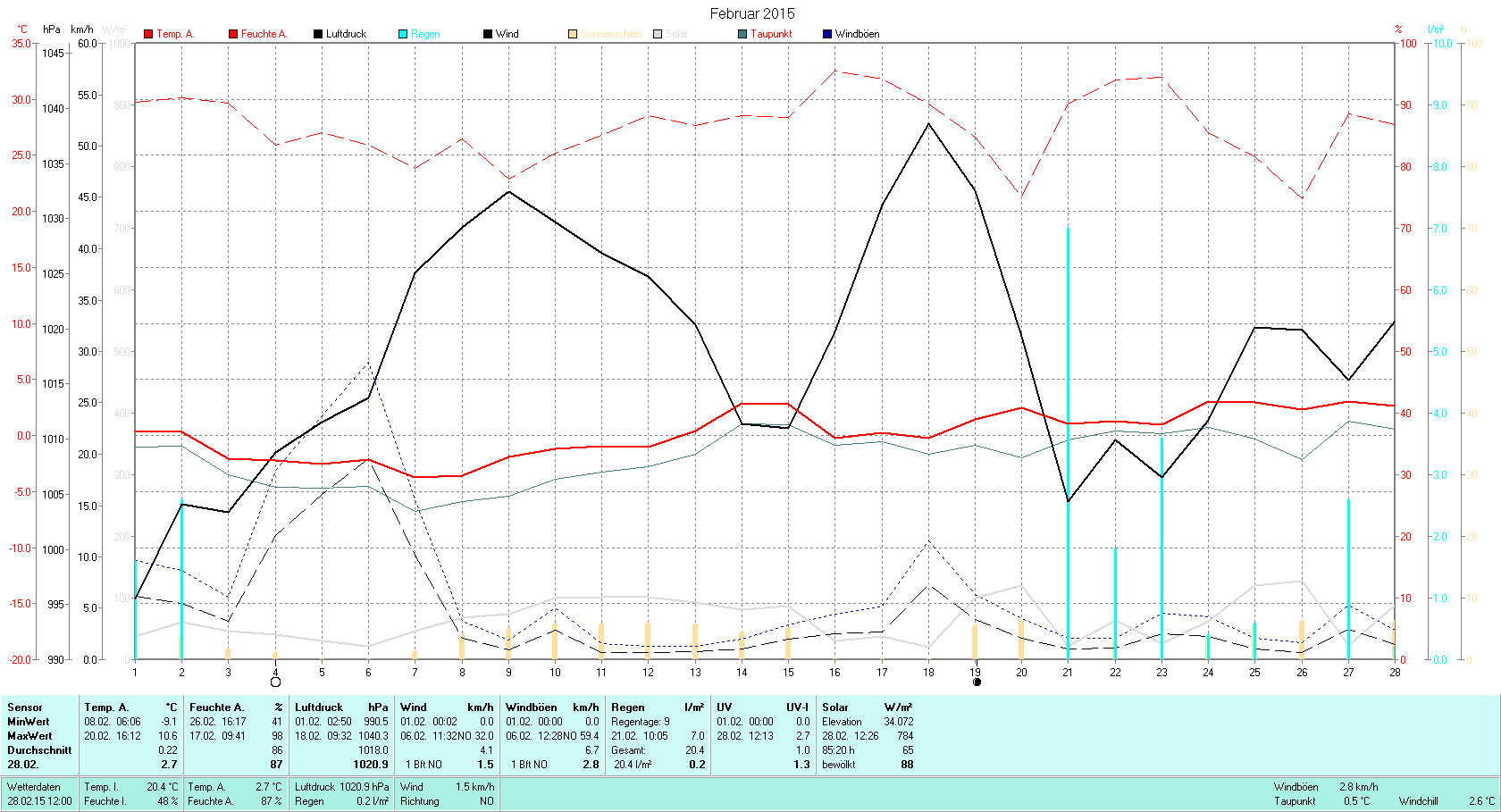Click the maximum gust value 59.4
Image resolution: width=1501 pixels, height=812 pixels.
(x=589, y=736)
